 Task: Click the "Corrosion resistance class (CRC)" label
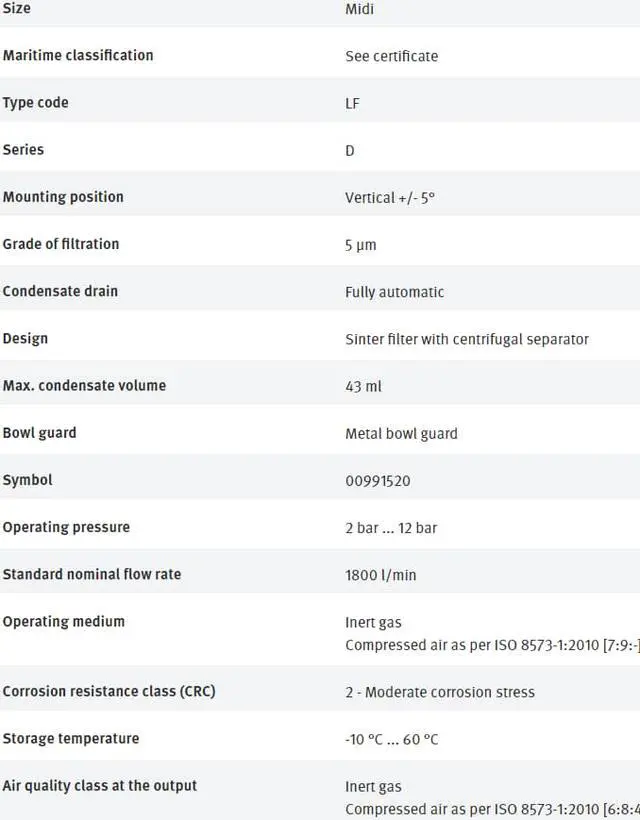pyautogui.click(x=109, y=691)
